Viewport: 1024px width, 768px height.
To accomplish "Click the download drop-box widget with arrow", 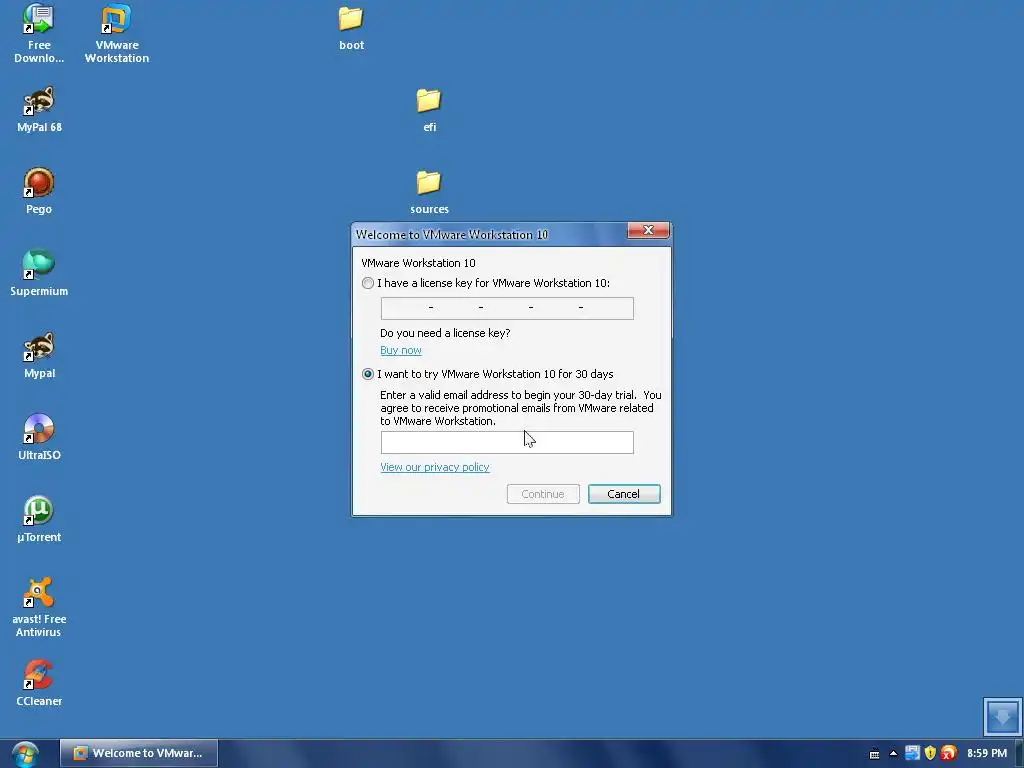I will click(x=1002, y=716).
